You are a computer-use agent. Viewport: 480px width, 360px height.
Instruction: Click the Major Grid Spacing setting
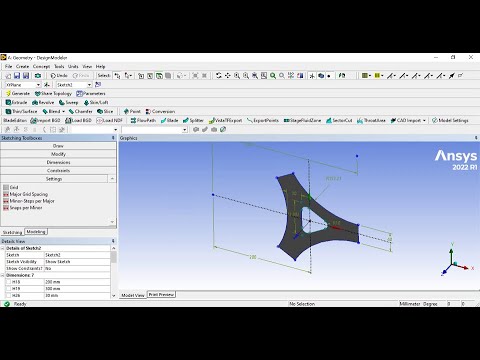click(25, 194)
